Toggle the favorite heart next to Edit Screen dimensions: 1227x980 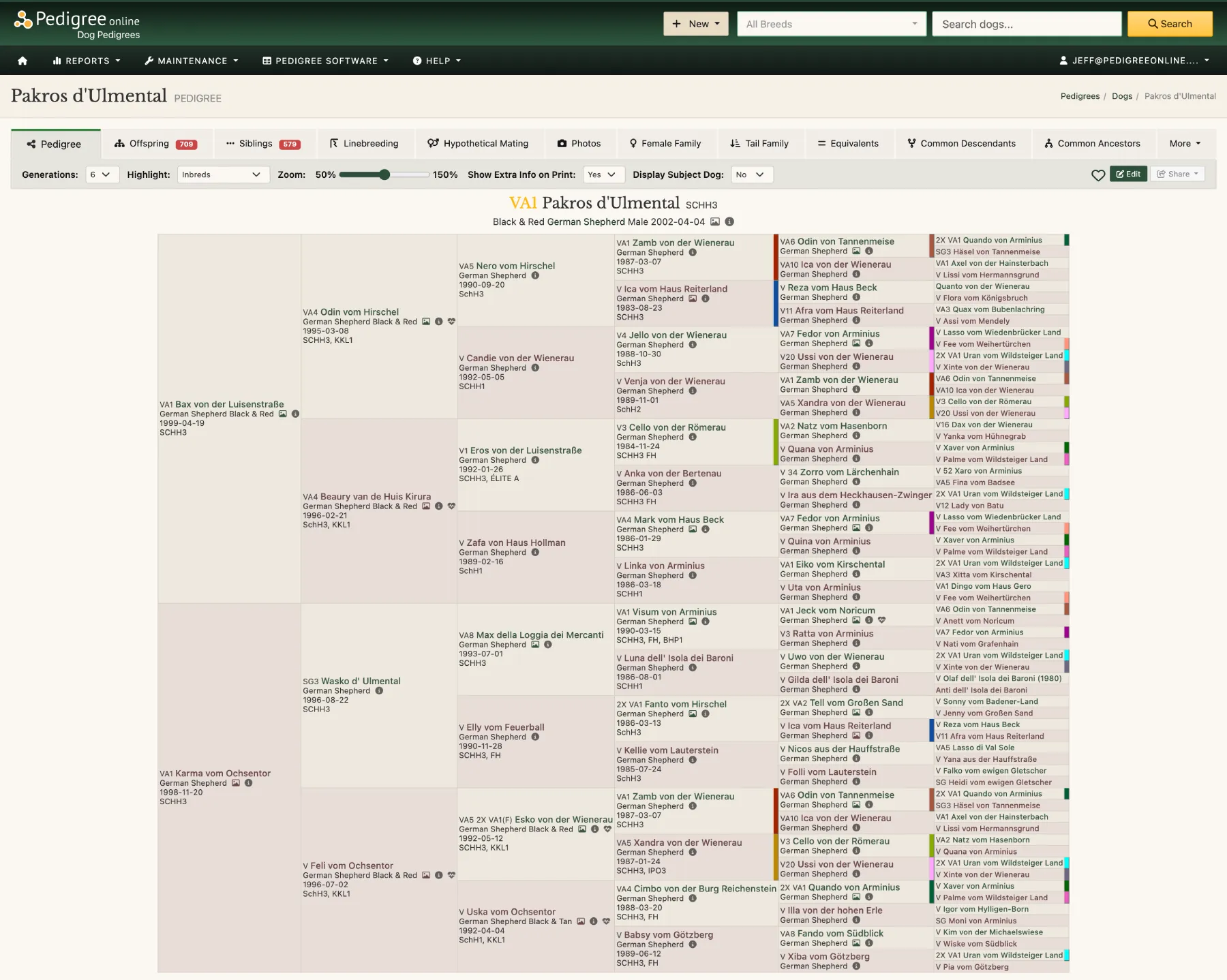tap(1097, 174)
